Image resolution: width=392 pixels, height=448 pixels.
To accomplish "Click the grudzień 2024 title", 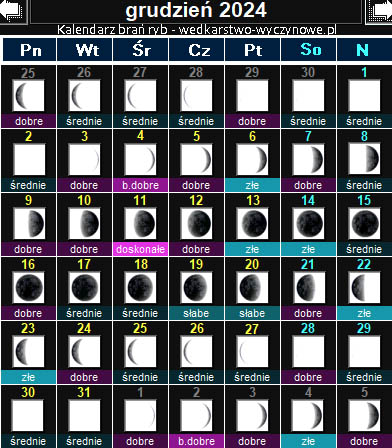I will click(x=196, y=10).
